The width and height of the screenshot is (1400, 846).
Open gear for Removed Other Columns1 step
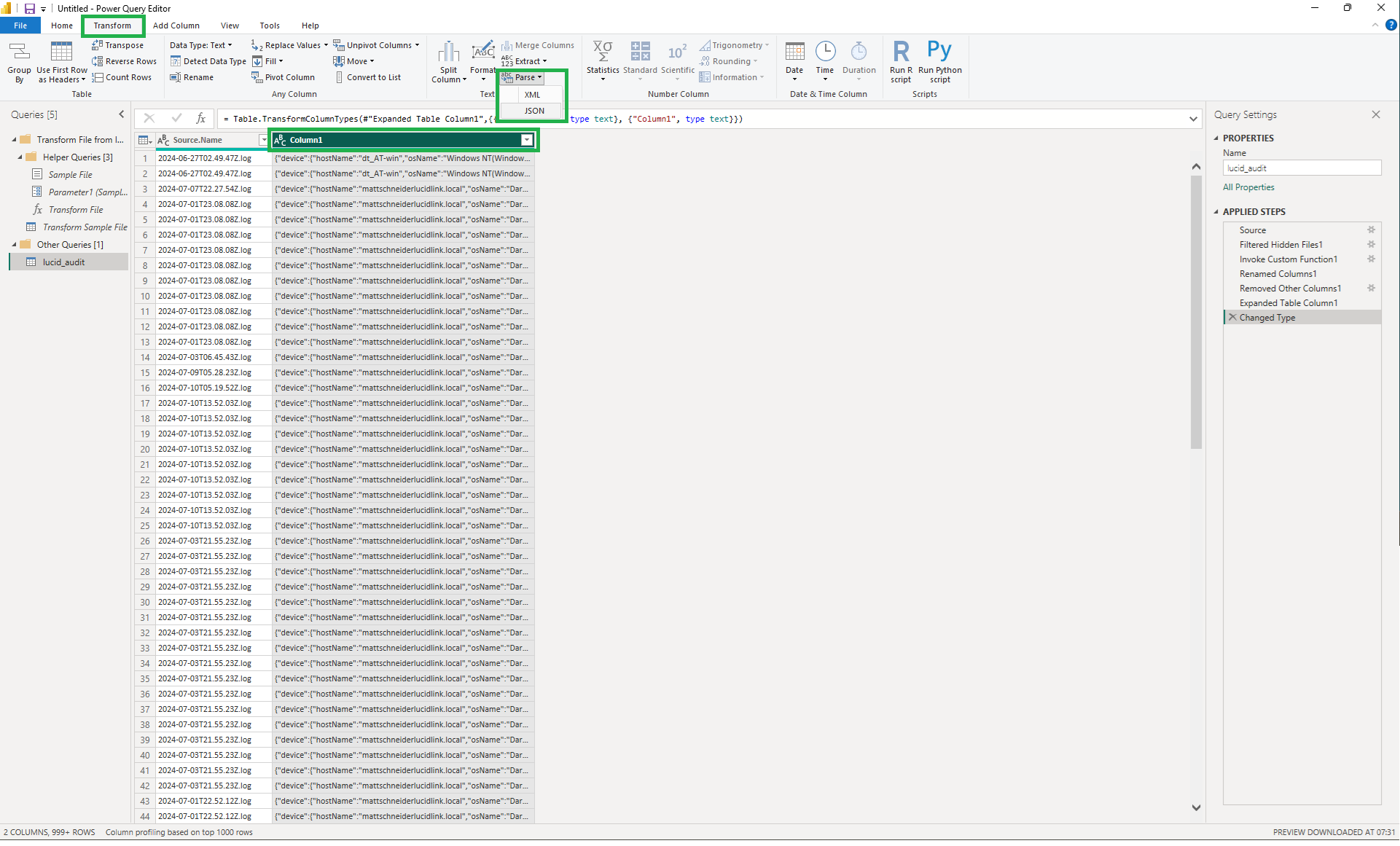1371,289
